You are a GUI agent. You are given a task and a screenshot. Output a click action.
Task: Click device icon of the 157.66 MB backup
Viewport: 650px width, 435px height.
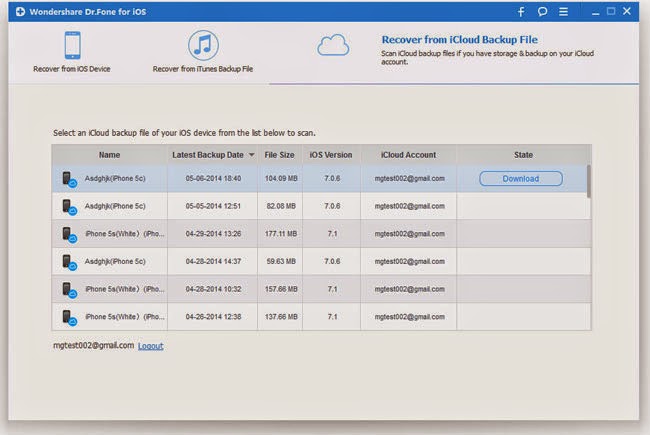coord(69,290)
